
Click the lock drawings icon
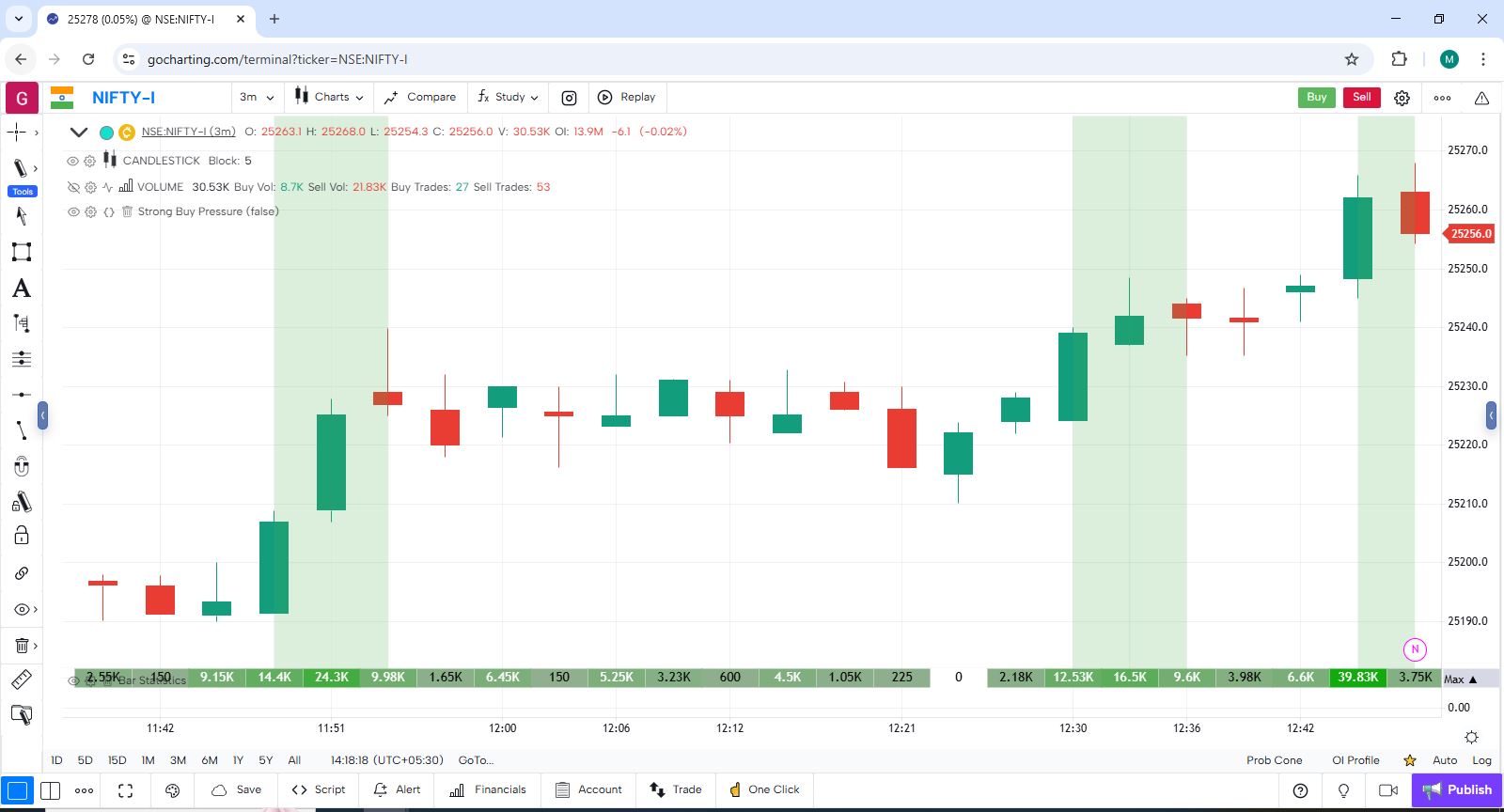tap(21, 537)
